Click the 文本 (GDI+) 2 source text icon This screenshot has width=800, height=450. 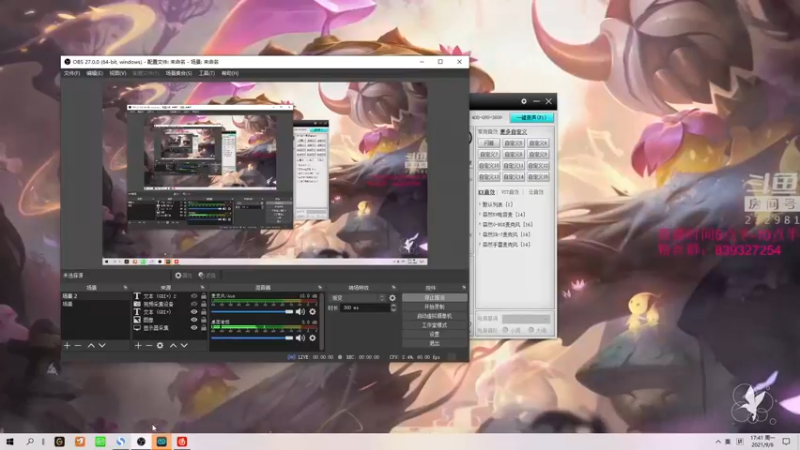[137, 296]
